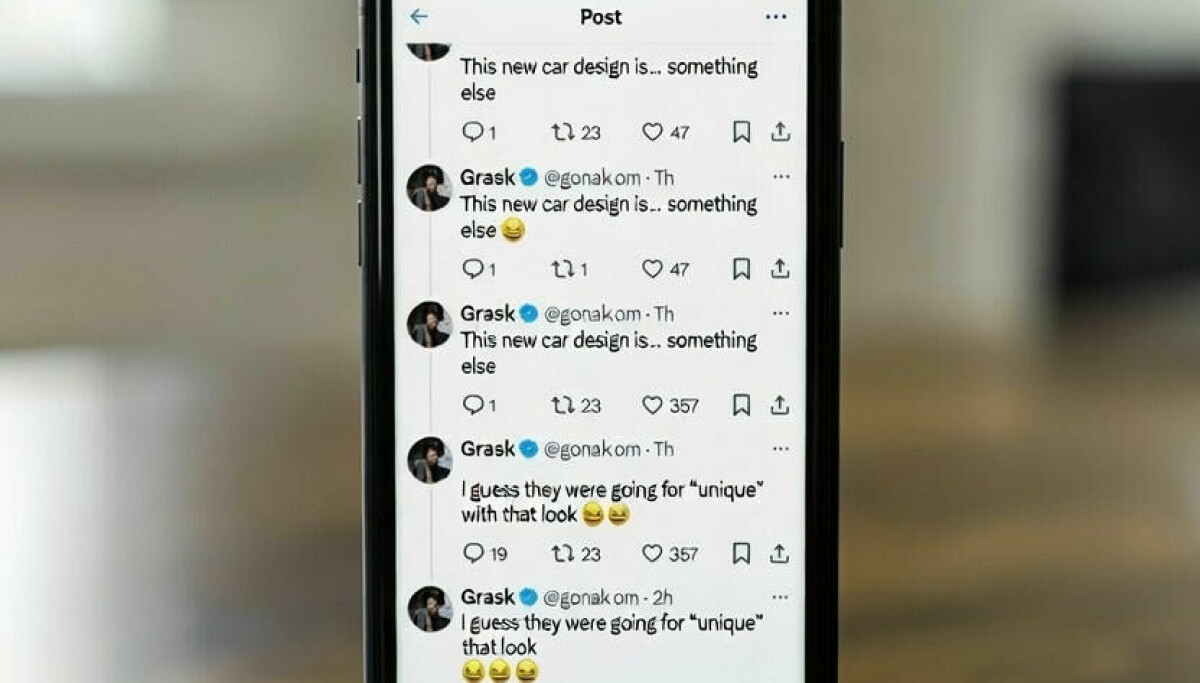Screen dimensions: 1200x683
Task: Open Grask's avatar on the 2h post
Action: [x=430, y=609]
